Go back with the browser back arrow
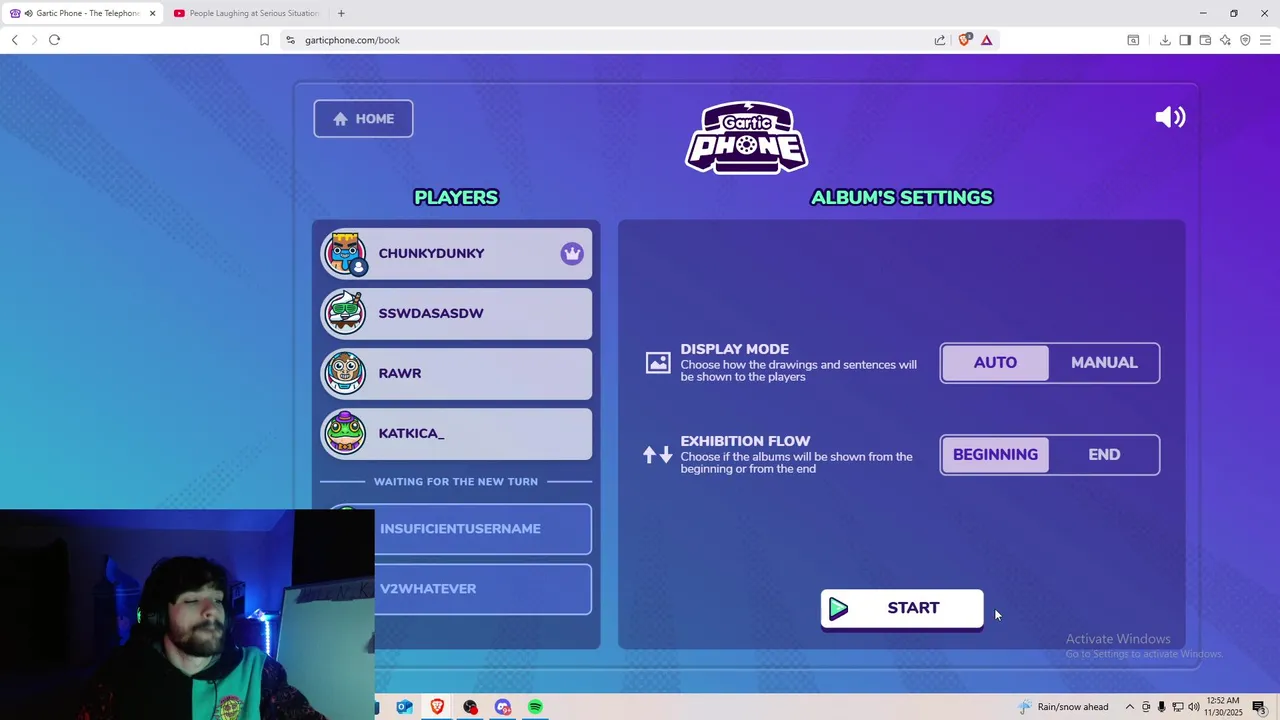The height and width of the screenshot is (720, 1280). click(x=15, y=40)
